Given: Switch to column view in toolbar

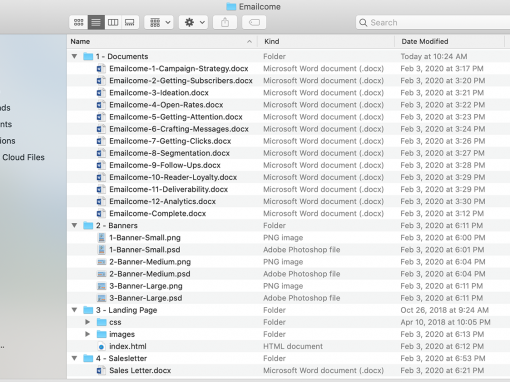Looking at the screenshot, I should click(113, 23).
